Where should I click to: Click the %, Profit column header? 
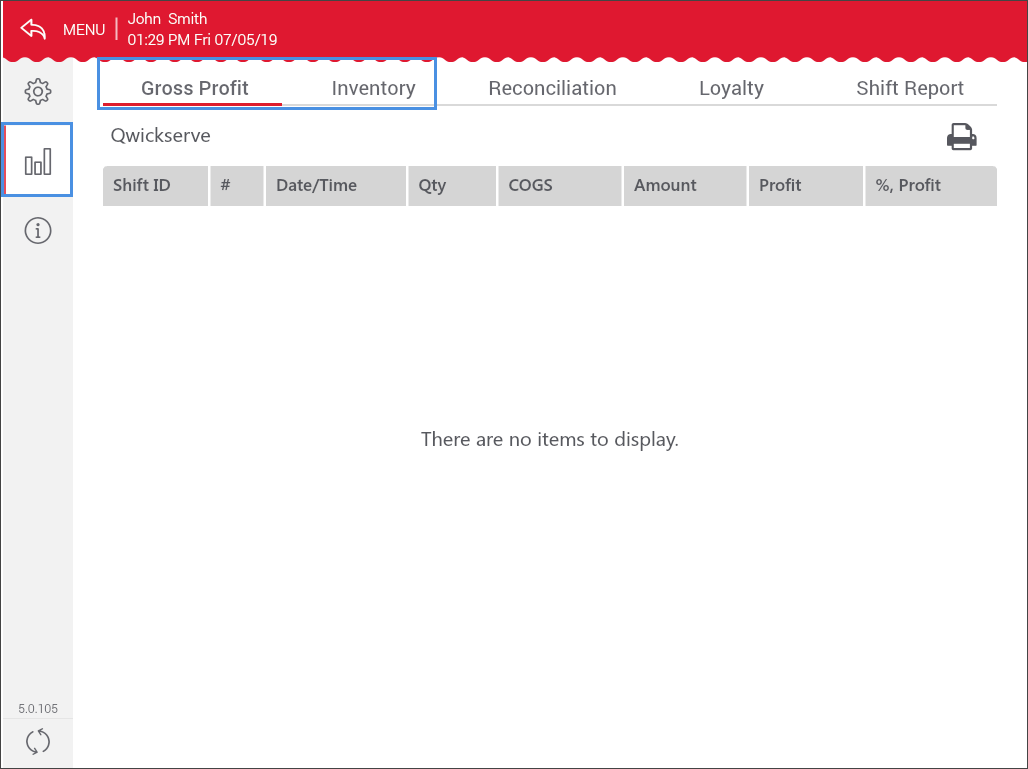point(931,186)
